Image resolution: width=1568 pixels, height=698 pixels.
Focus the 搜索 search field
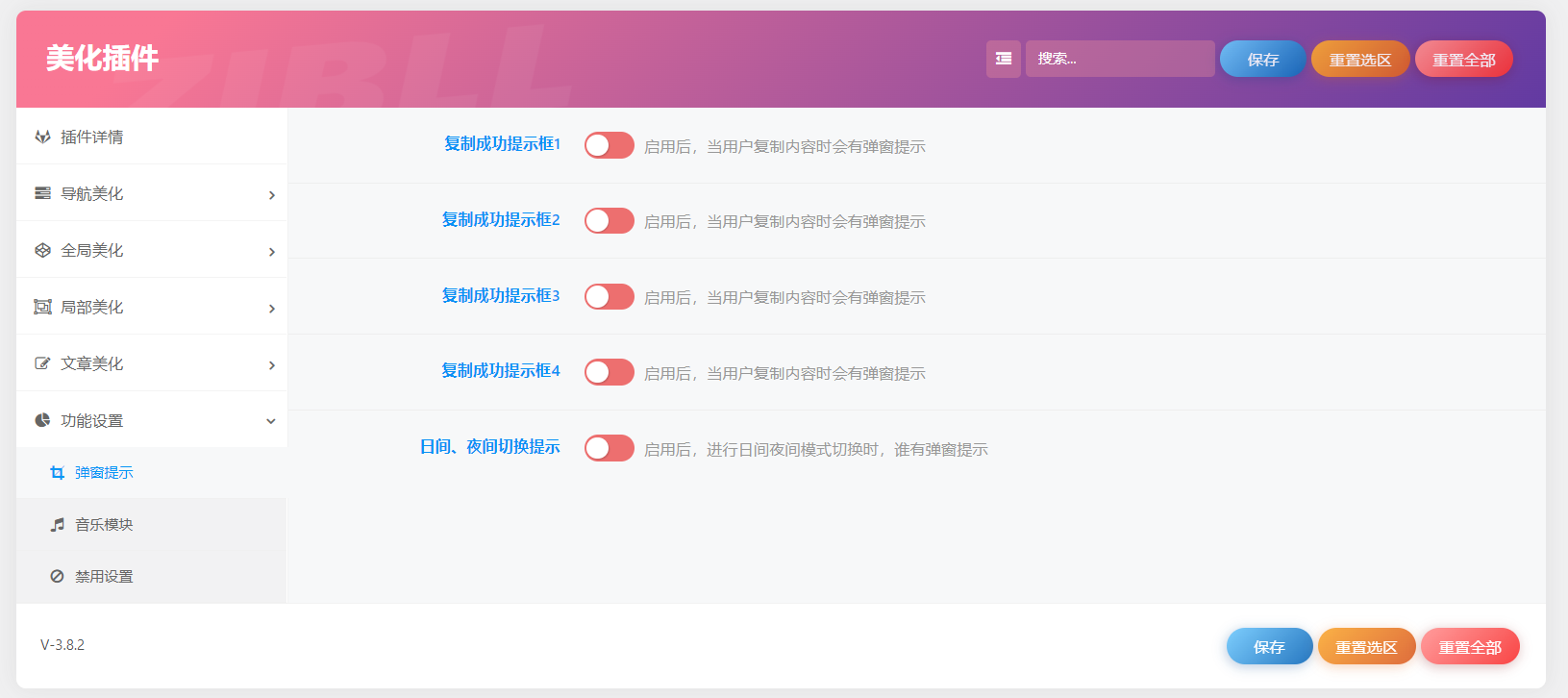(1120, 59)
